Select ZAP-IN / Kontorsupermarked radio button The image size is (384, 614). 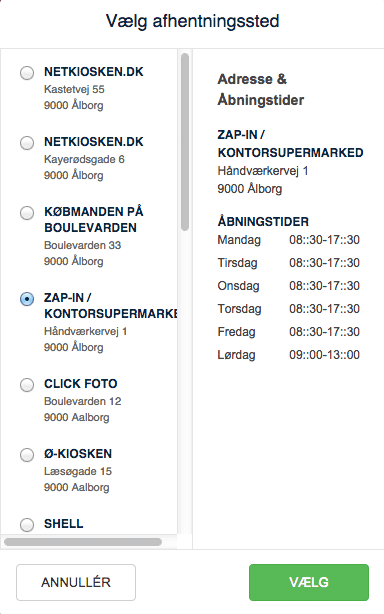[27, 299]
